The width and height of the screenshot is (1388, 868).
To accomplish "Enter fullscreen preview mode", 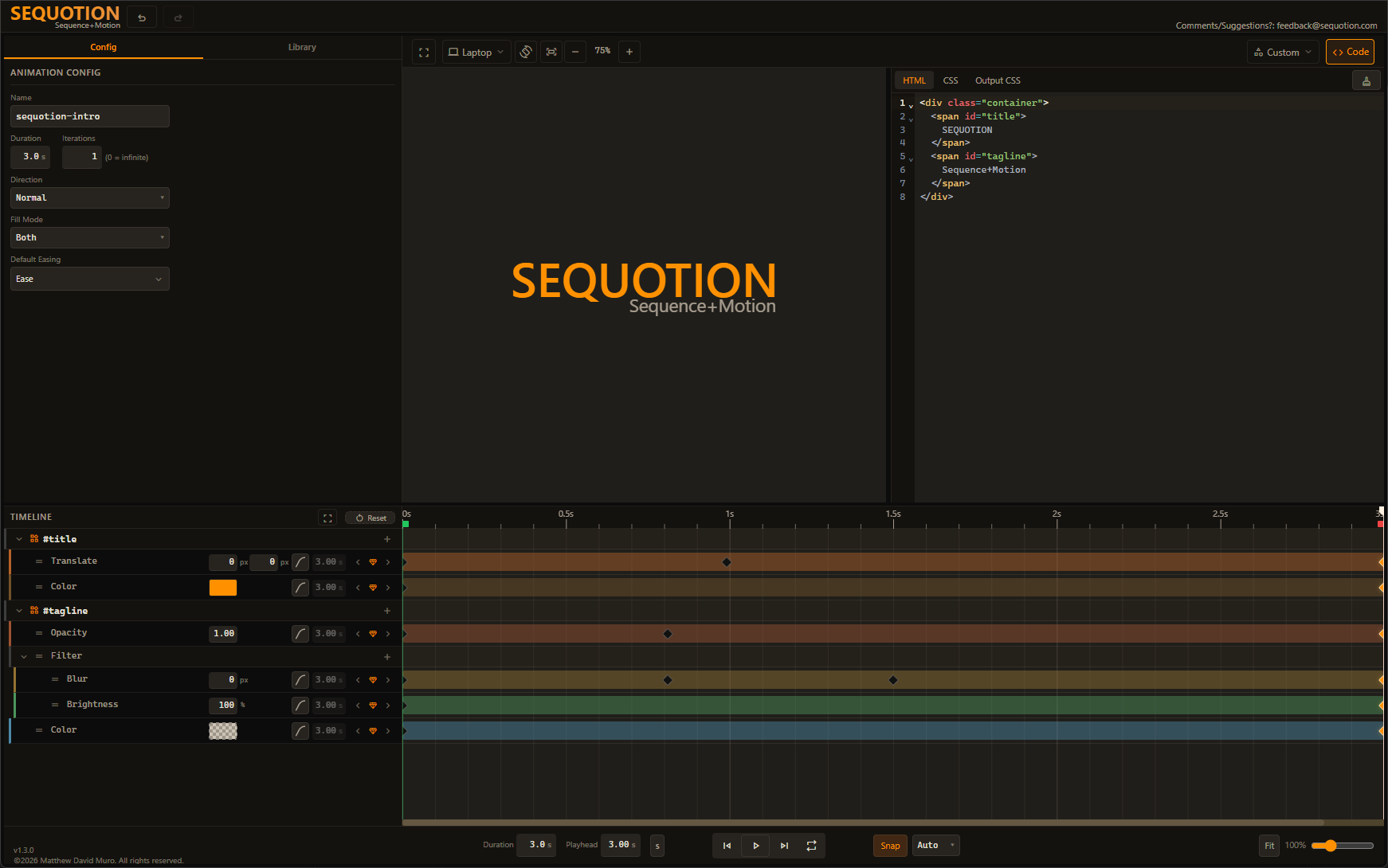I will [424, 51].
